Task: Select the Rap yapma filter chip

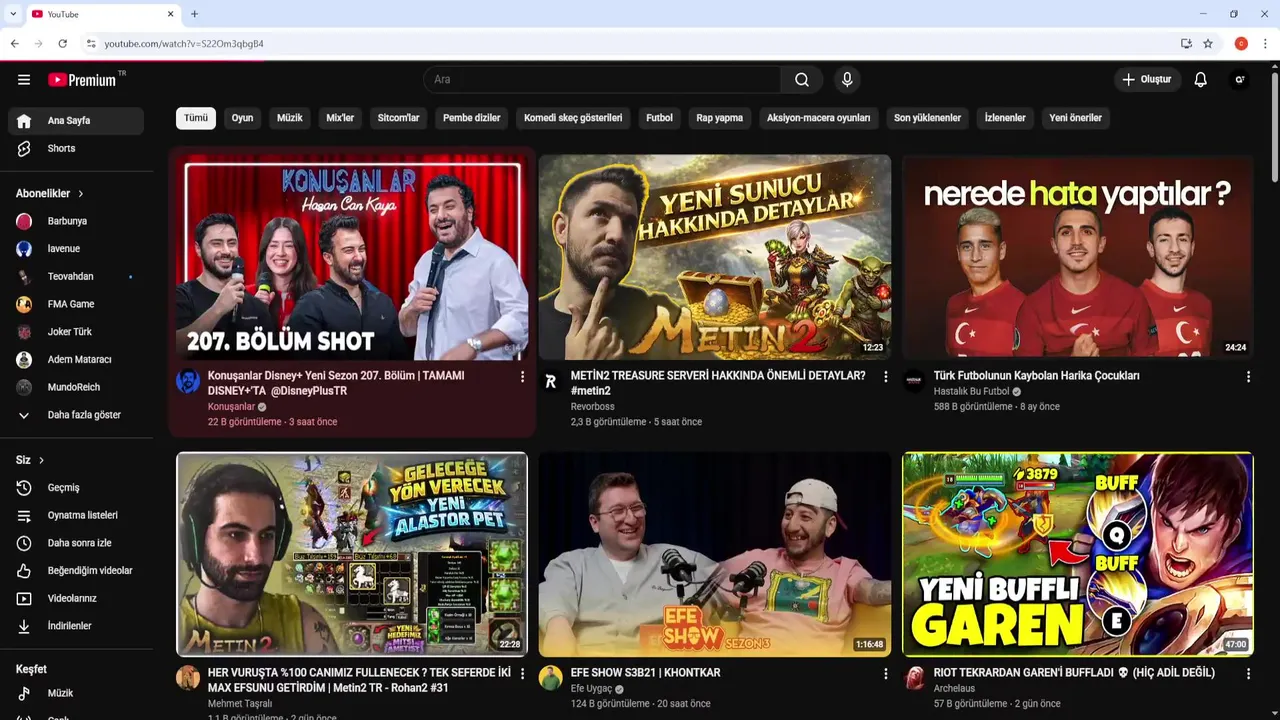Action: tap(720, 118)
